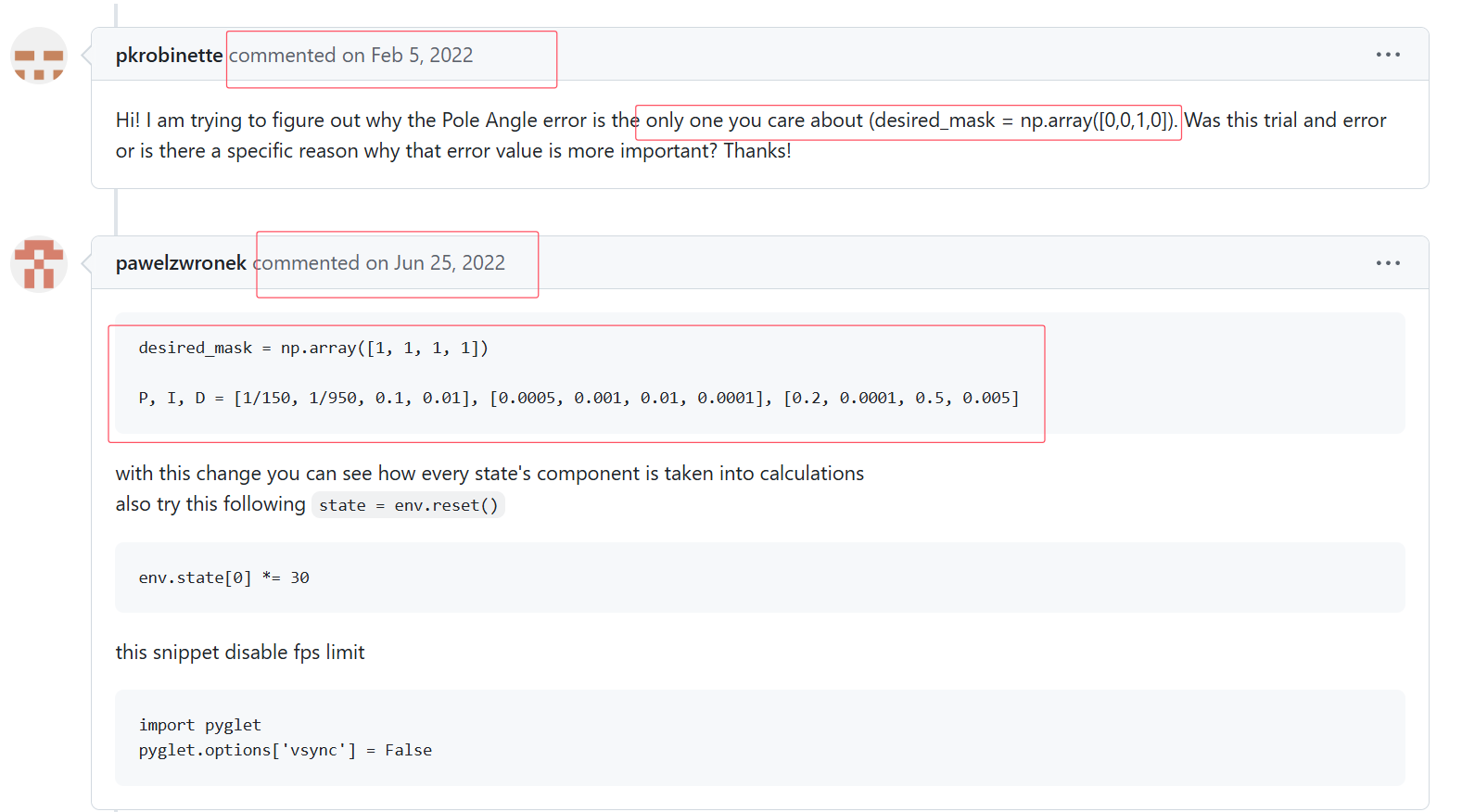This screenshot has width=1462, height=812.
Task: Click the code line 'env.state[0] *= 30'
Action: point(224,577)
